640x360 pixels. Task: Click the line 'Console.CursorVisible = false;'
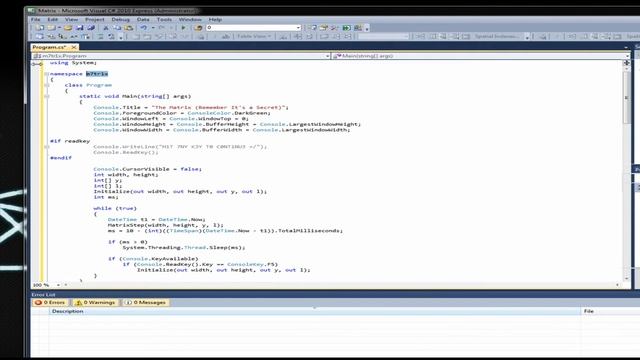147,169
